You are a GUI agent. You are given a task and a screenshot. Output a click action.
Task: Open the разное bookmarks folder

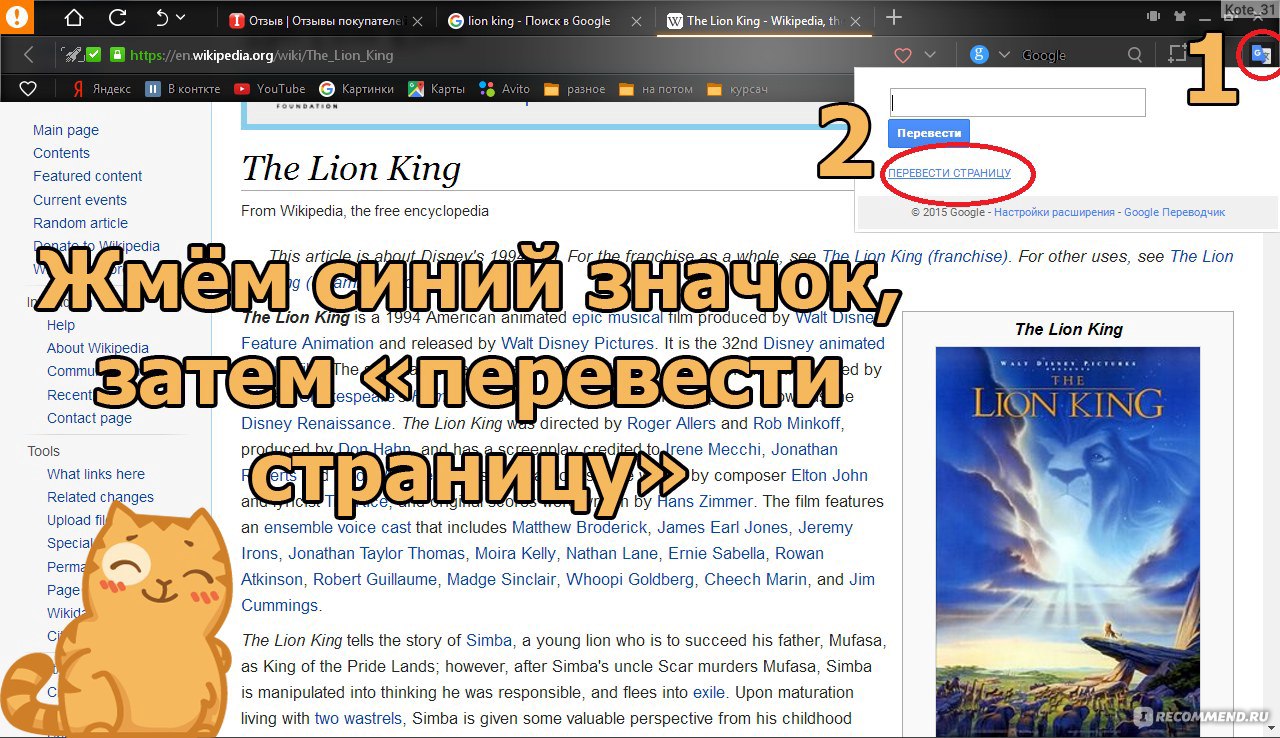574,89
